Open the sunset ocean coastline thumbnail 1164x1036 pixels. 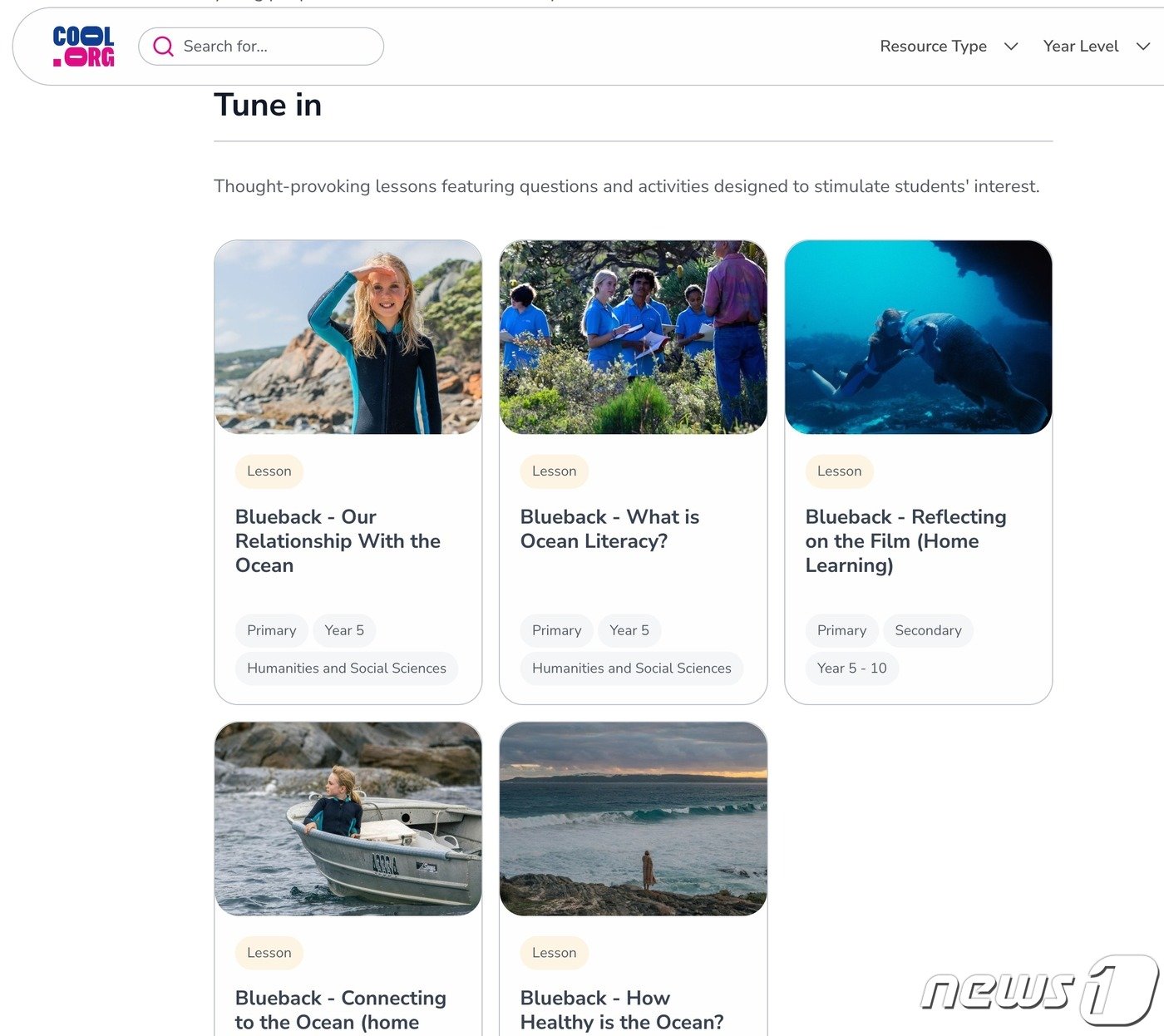coord(633,819)
